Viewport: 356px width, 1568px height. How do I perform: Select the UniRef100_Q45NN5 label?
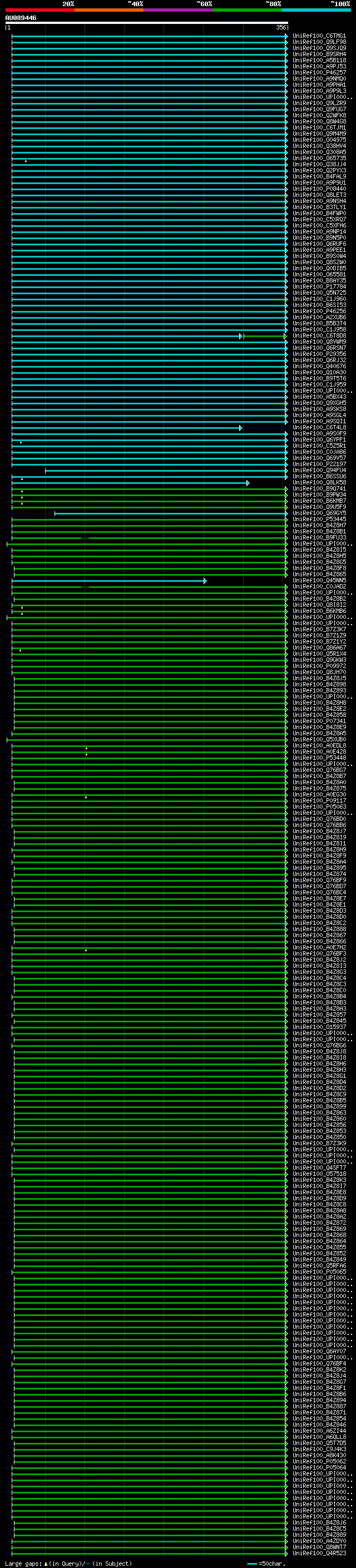coord(319,581)
